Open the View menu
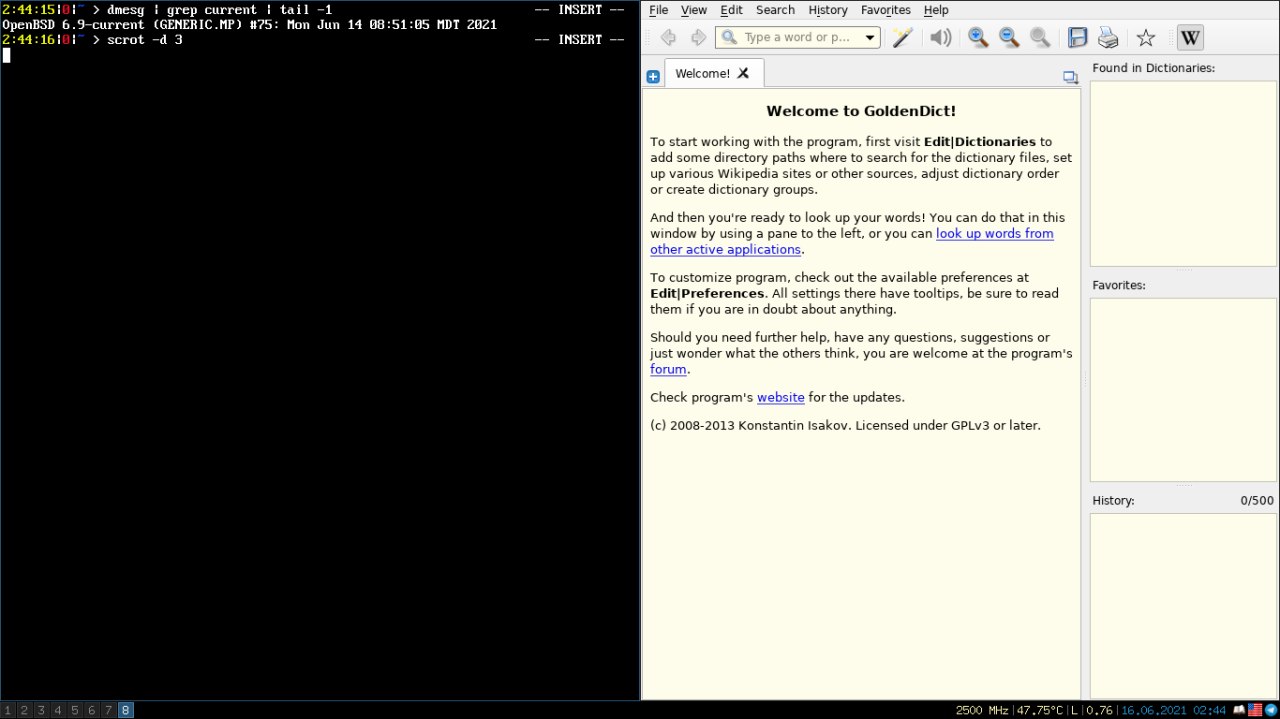Image resolution: width=1280 pixels, height=719 pixels. point(694,10)
